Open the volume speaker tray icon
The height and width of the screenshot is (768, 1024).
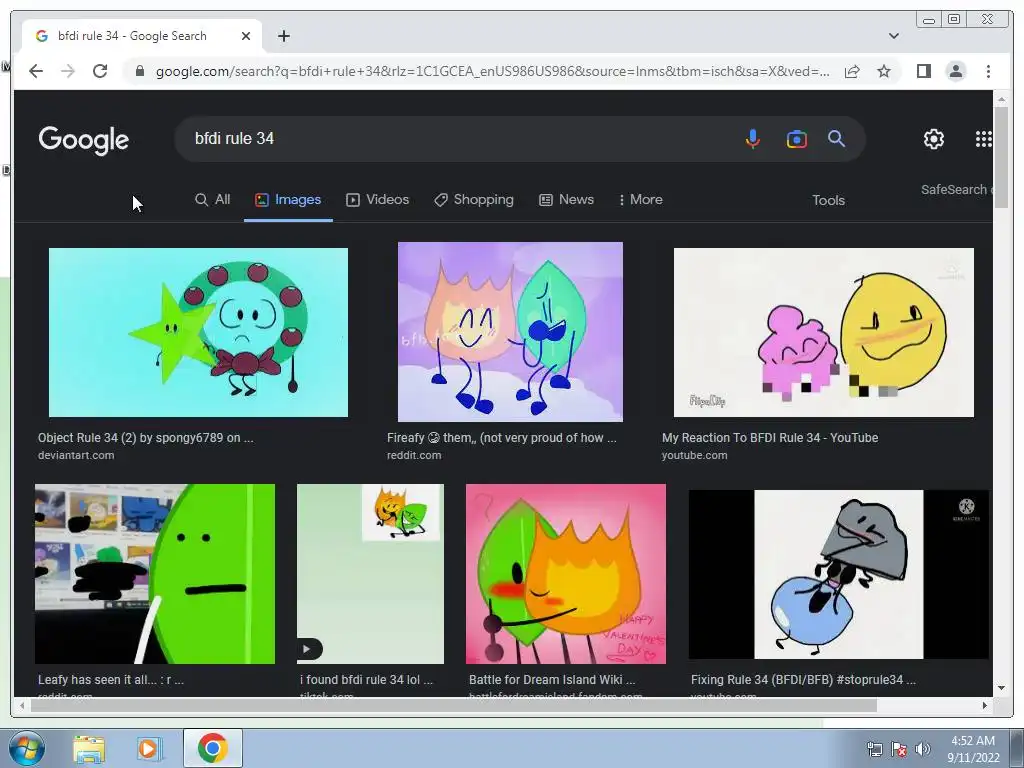click(x=923, y=749)
